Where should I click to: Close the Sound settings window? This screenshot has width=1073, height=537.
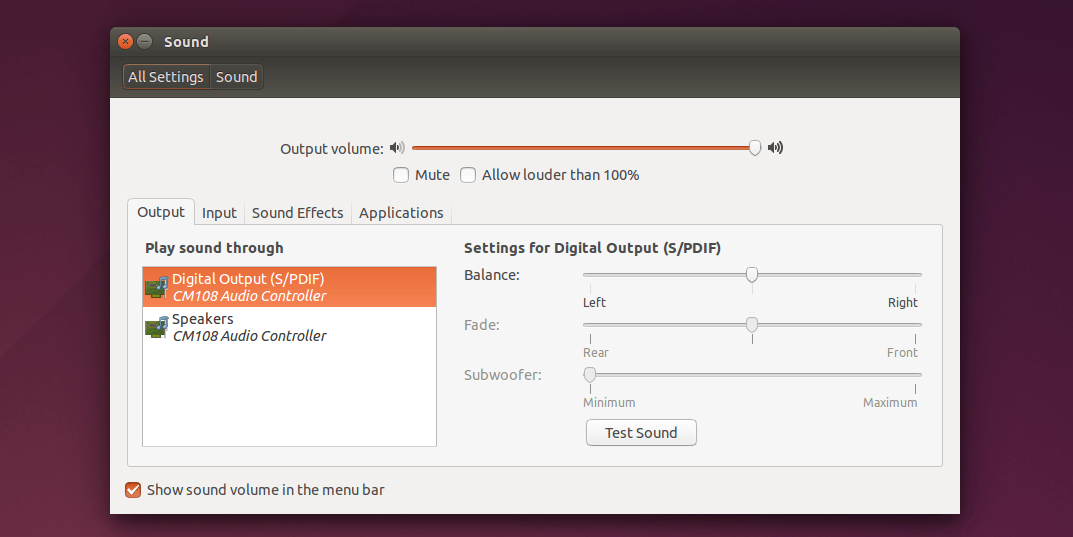coord(125,42)
